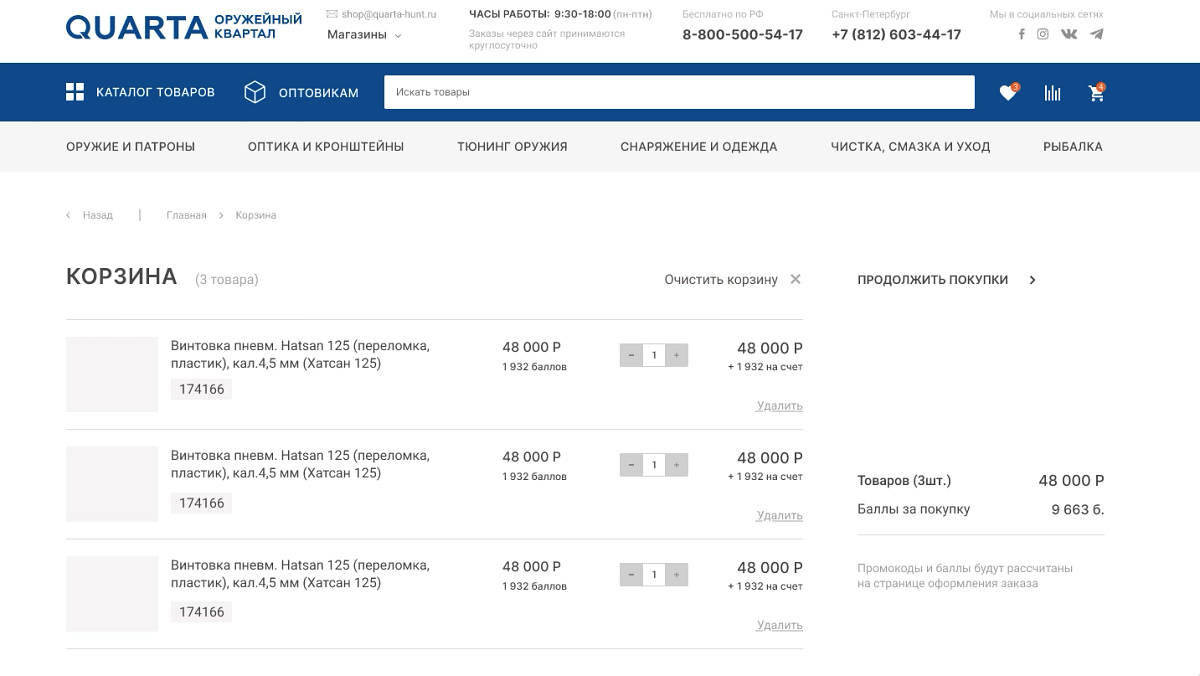Open the Telegram social icon
1200x676 pixels.
point(1097,34)
